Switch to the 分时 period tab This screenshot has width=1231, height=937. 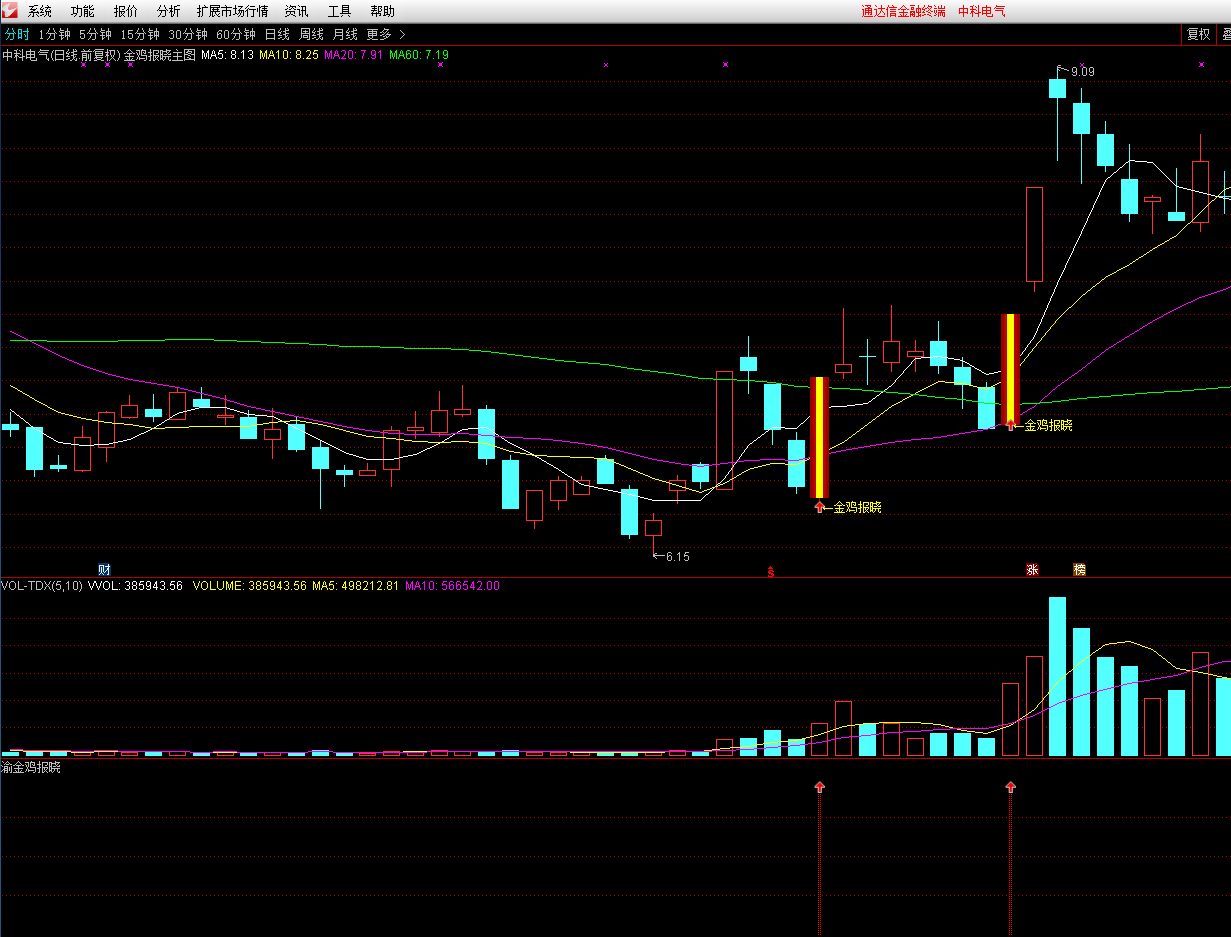click(x=17, y=34)
